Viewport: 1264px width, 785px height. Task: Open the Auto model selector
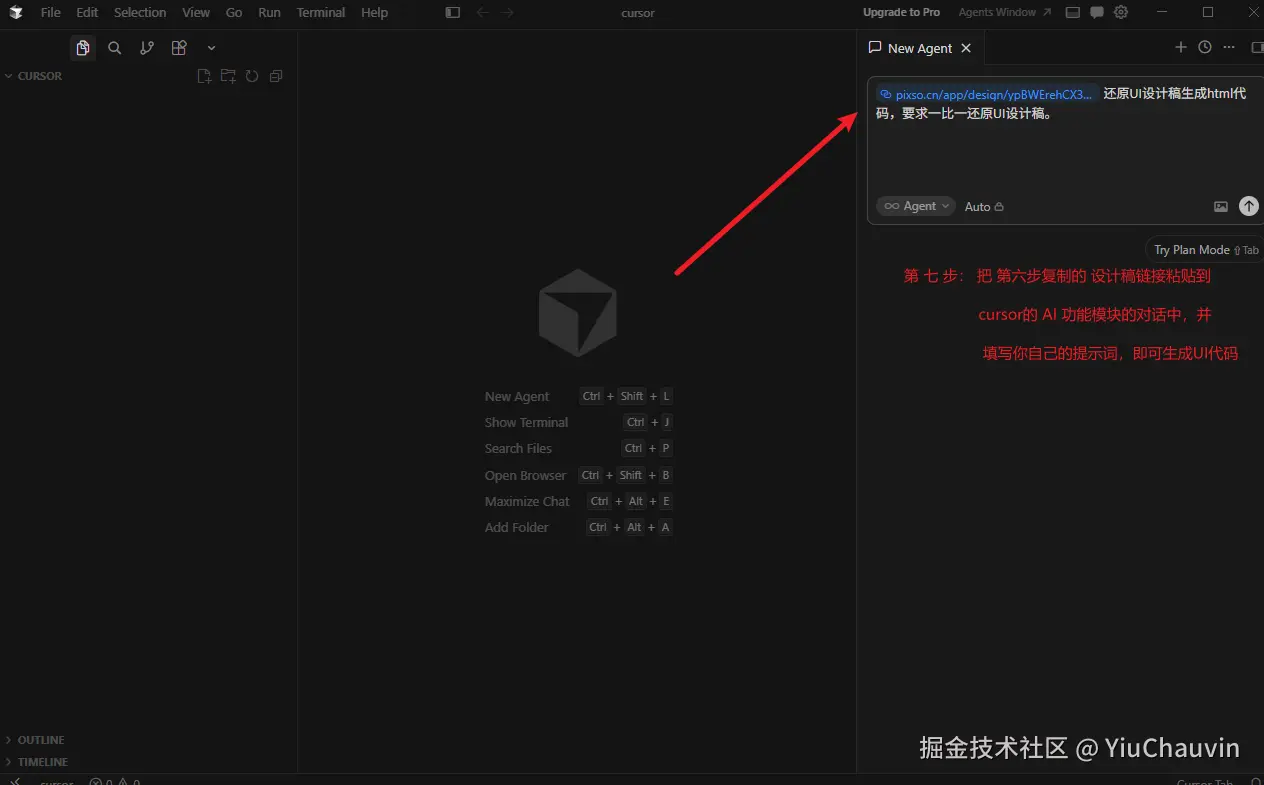(x=984, y=207)
